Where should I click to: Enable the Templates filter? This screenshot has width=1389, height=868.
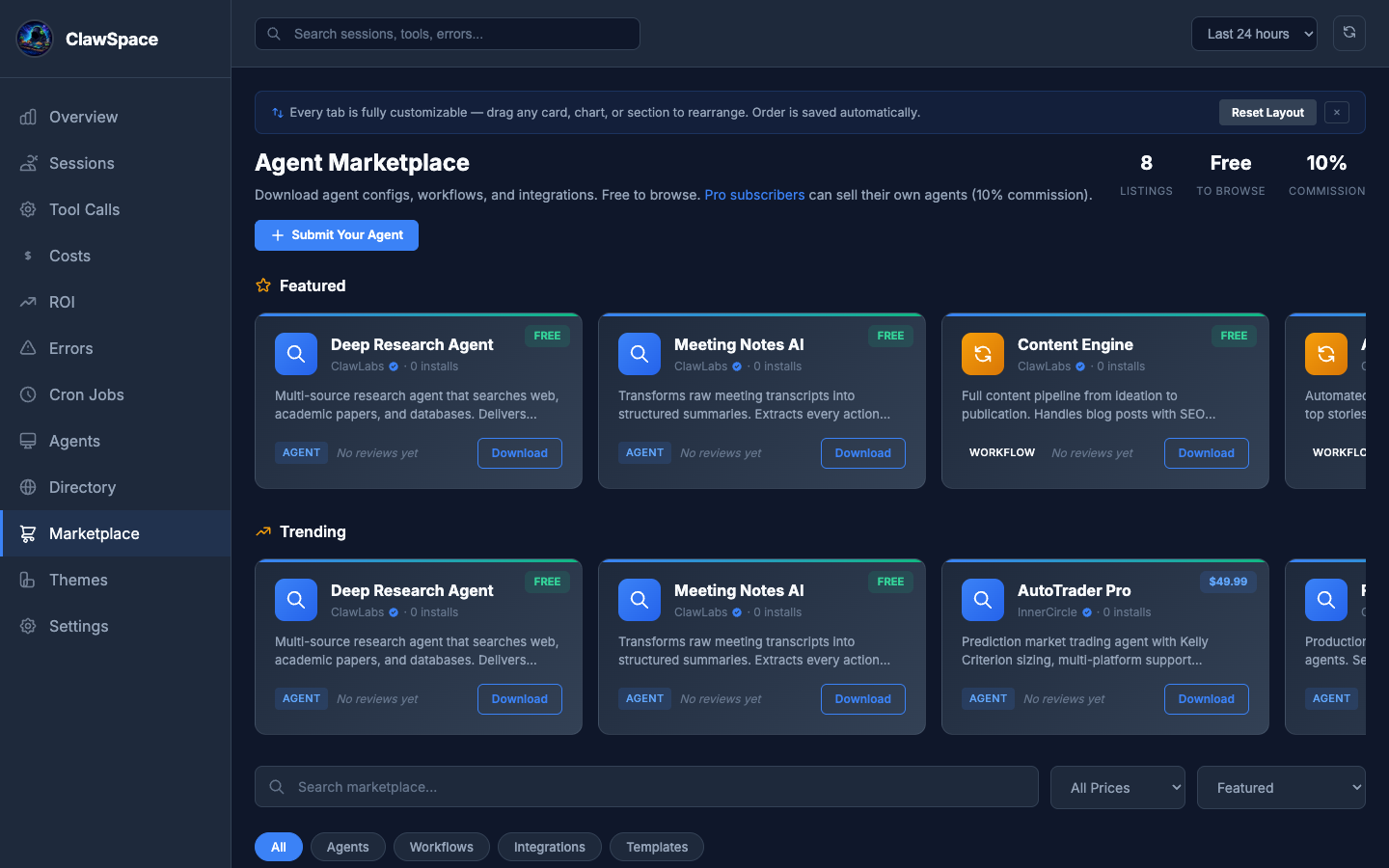click(x=656, y=847)
